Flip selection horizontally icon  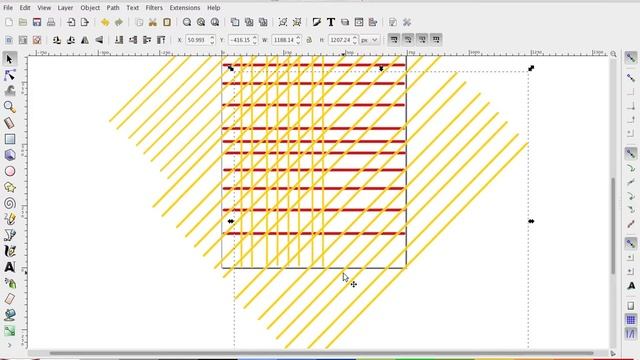(x=85, y=40)
